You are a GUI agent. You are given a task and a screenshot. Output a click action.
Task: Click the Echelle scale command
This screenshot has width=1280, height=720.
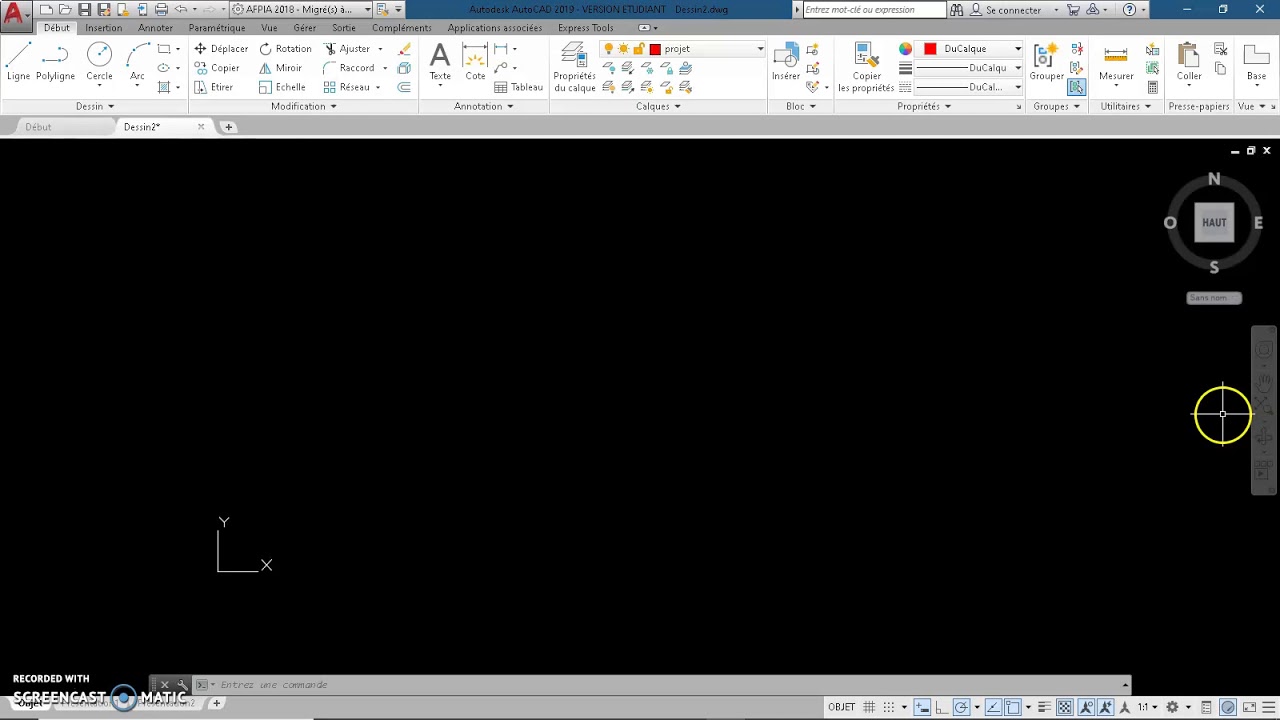[282, 87]
